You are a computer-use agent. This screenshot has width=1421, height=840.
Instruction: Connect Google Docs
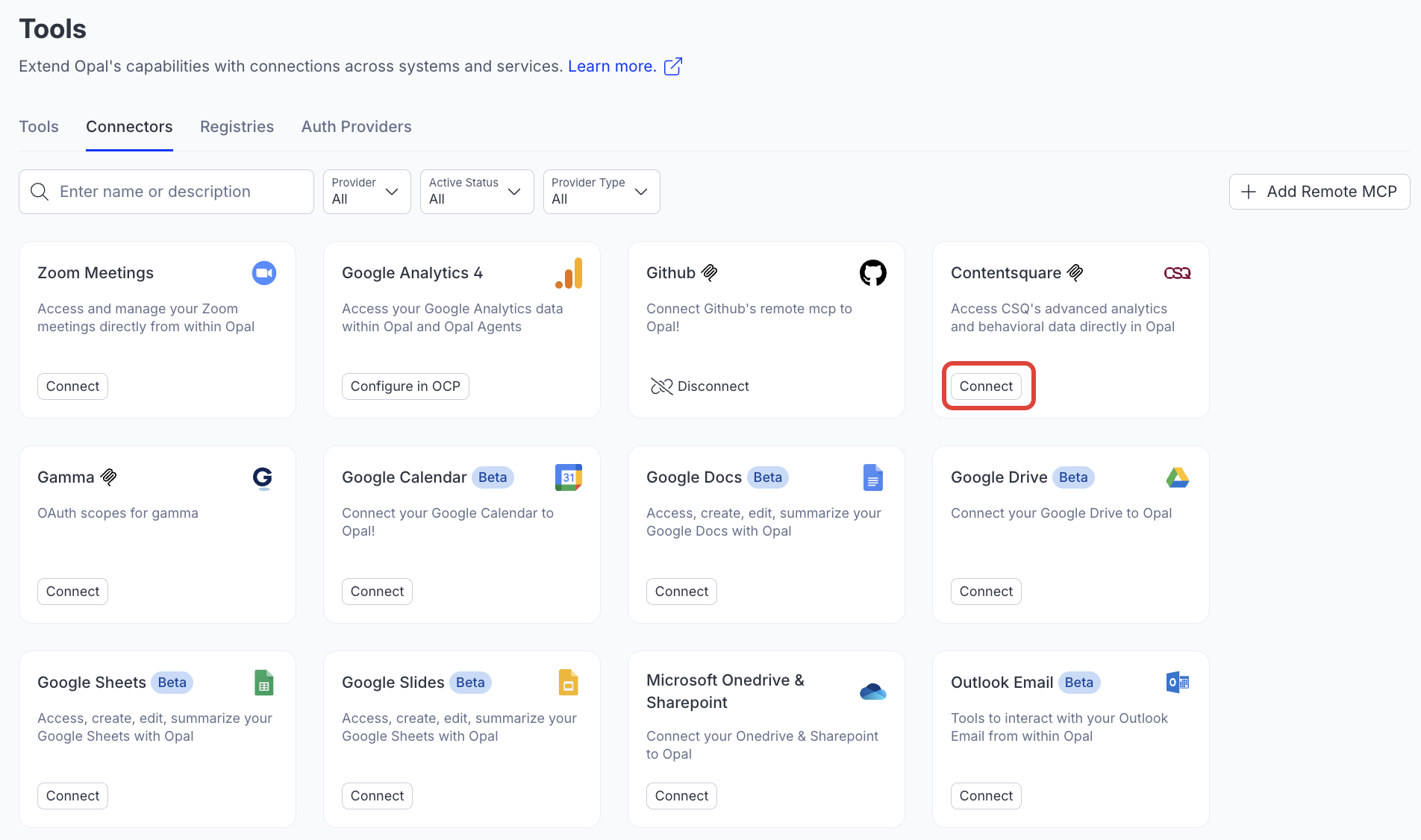click(681, 592)
